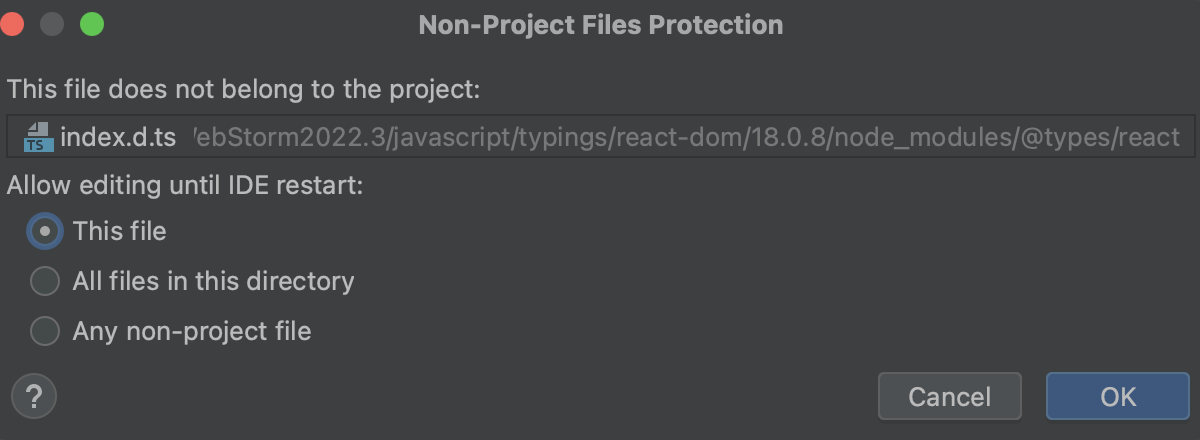This screenshot has width=1200, height=440.
Task: Select the radio circle next to This file
Action: coord(45,231)
